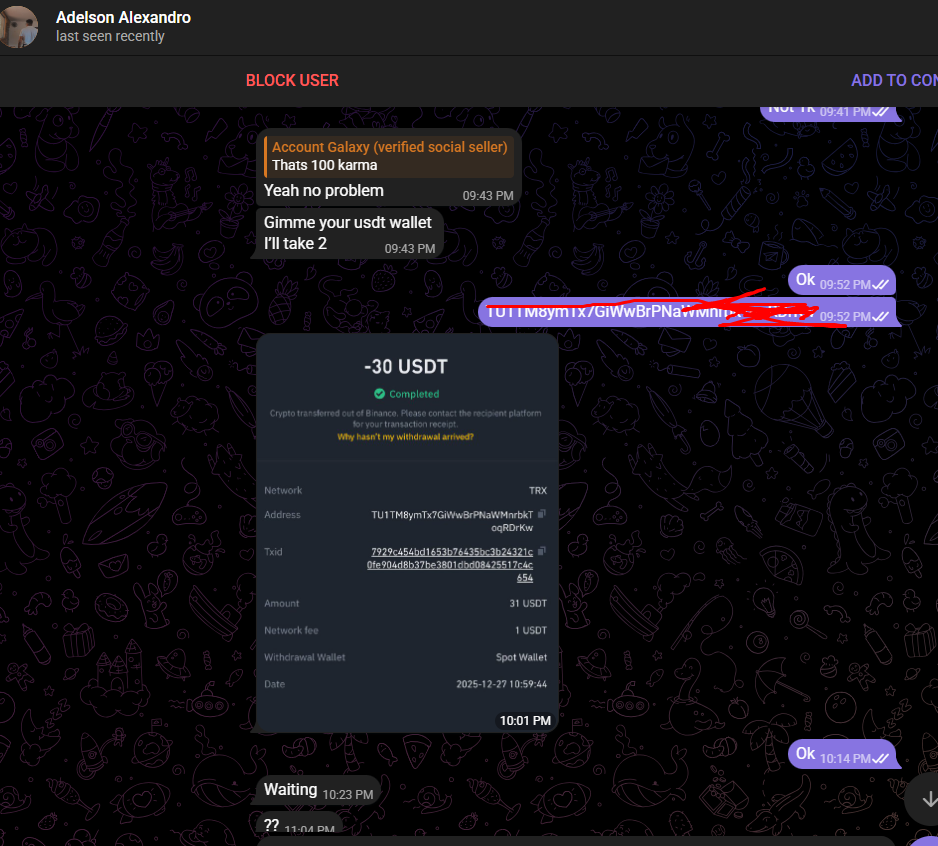
Task: Click the redacted wallet address message
Action: (688, 312)
